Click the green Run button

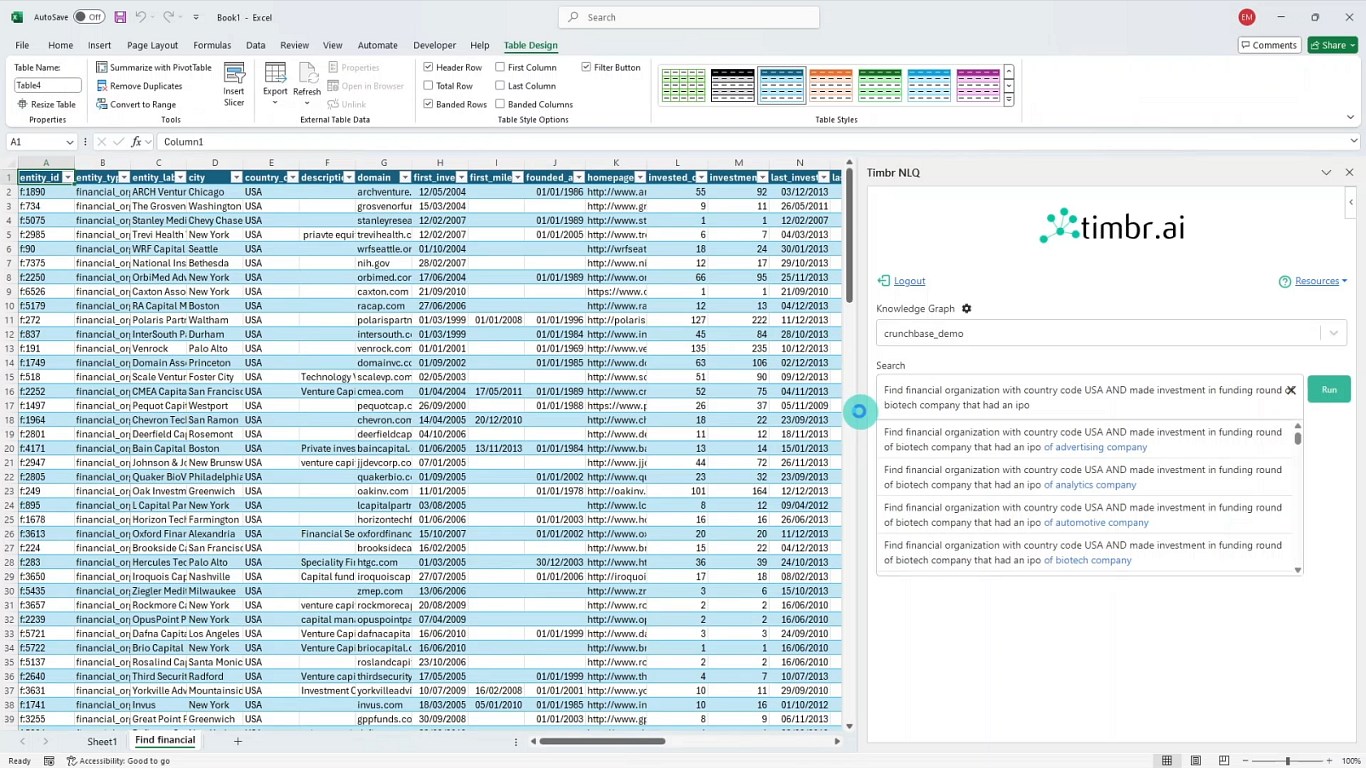[x=1329, y=389]
